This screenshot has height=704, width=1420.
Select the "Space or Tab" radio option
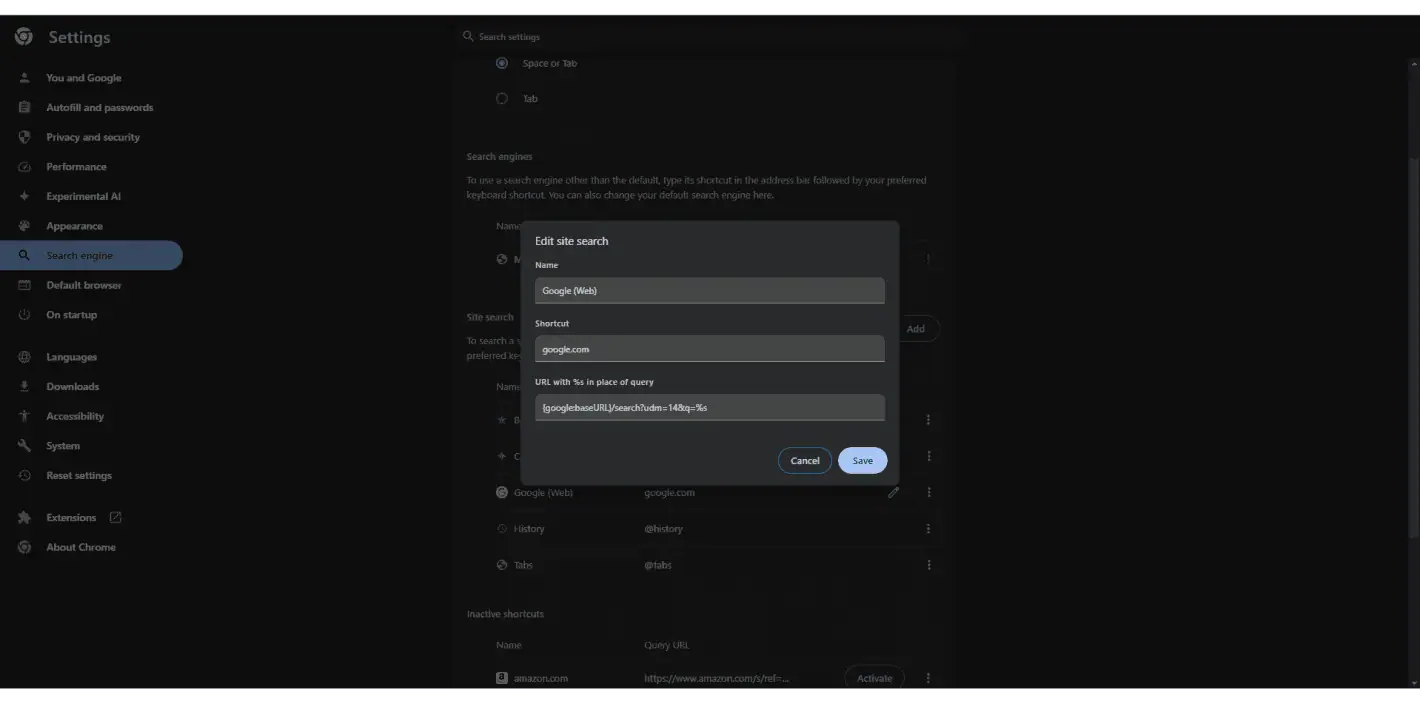pyautogui.click(x=502, y=63)
